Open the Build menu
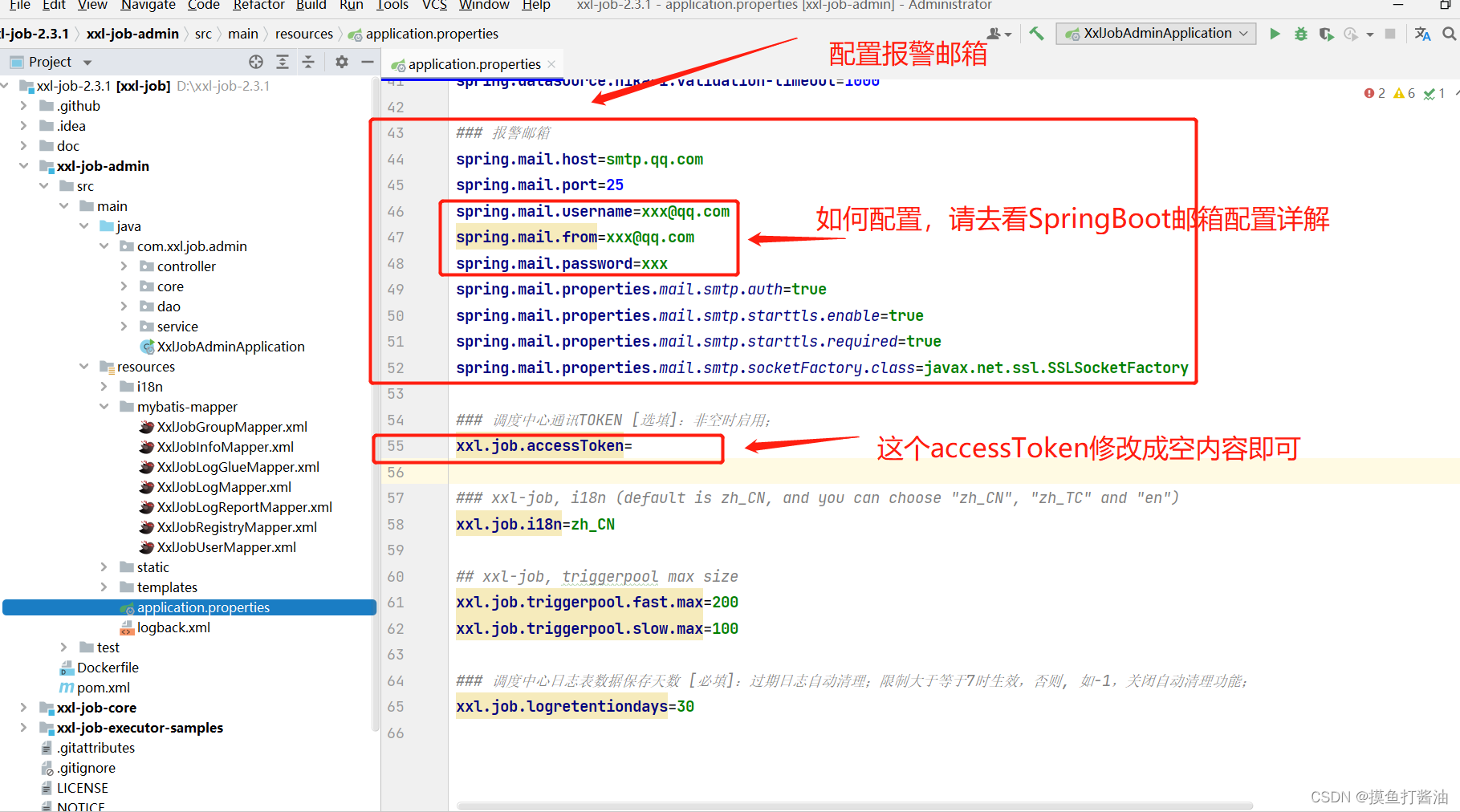 (311, 5)
